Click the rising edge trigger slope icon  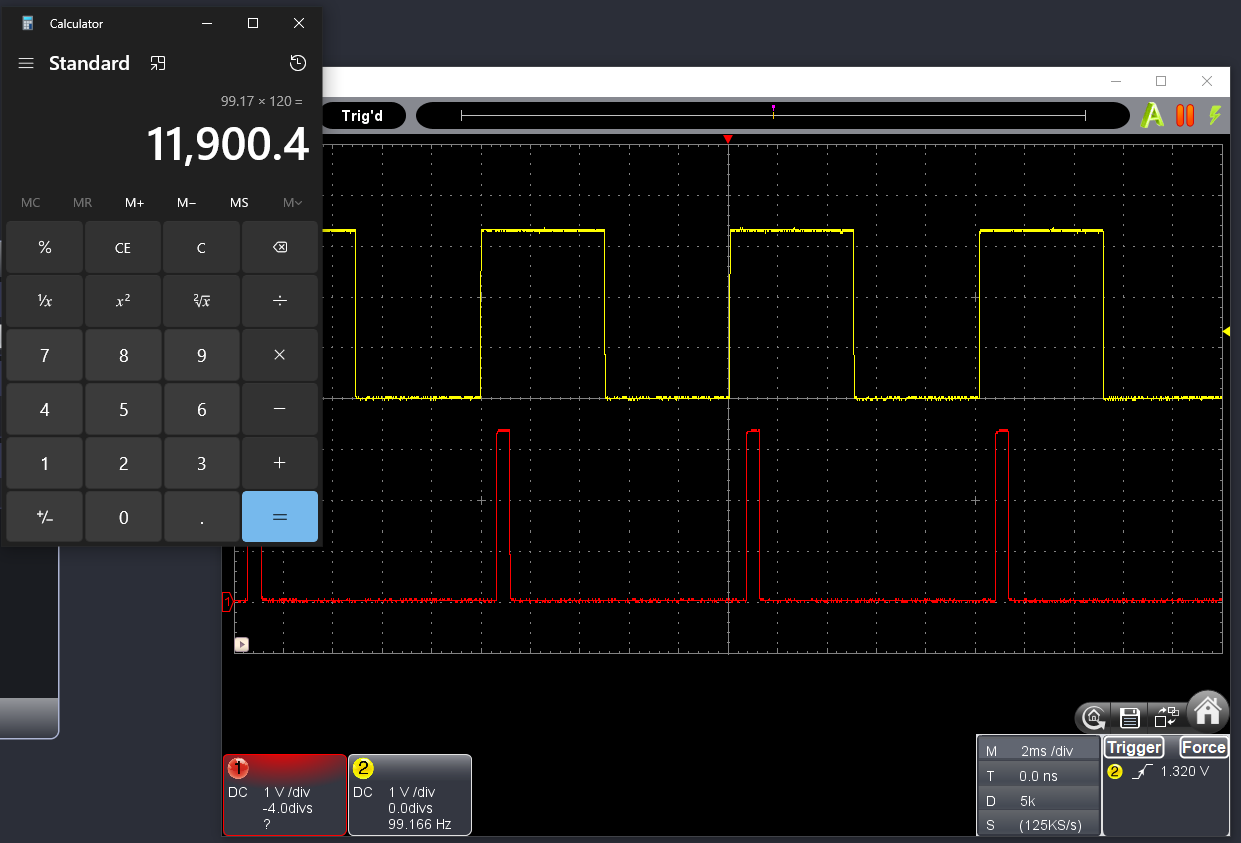point(1143,771)
